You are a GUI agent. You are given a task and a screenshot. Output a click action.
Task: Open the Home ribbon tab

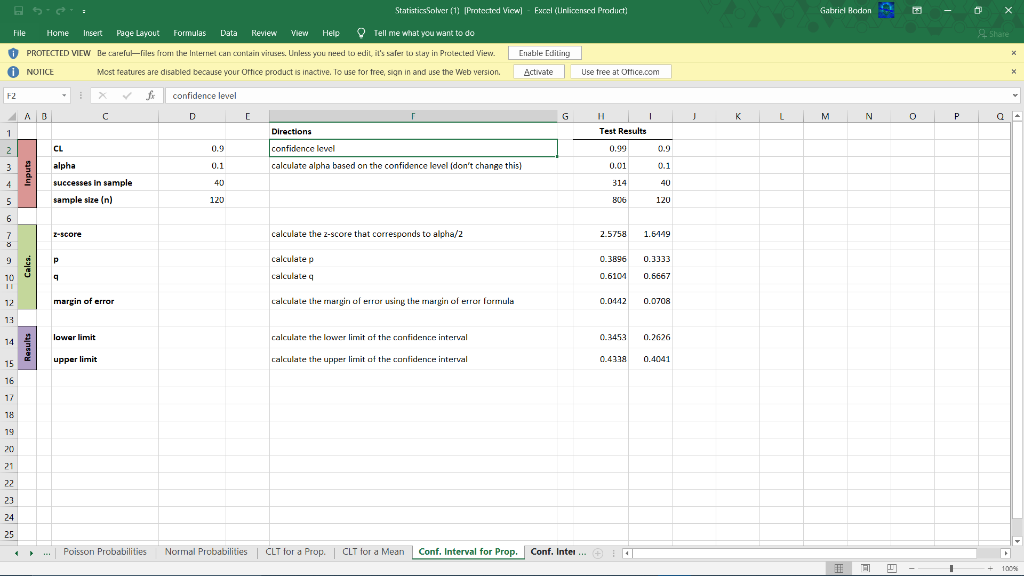coord(57,33)
